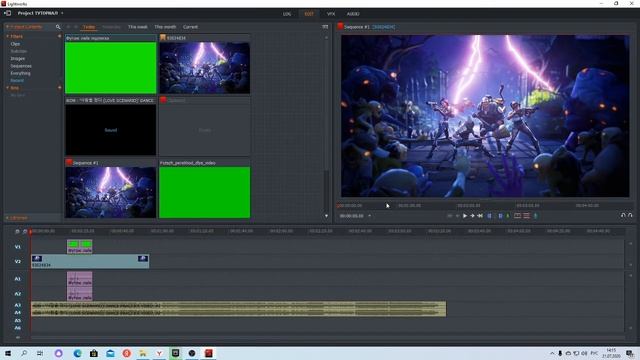Click the teal insert arrow icon
This screenshot has width=640, height=360.
536,216
